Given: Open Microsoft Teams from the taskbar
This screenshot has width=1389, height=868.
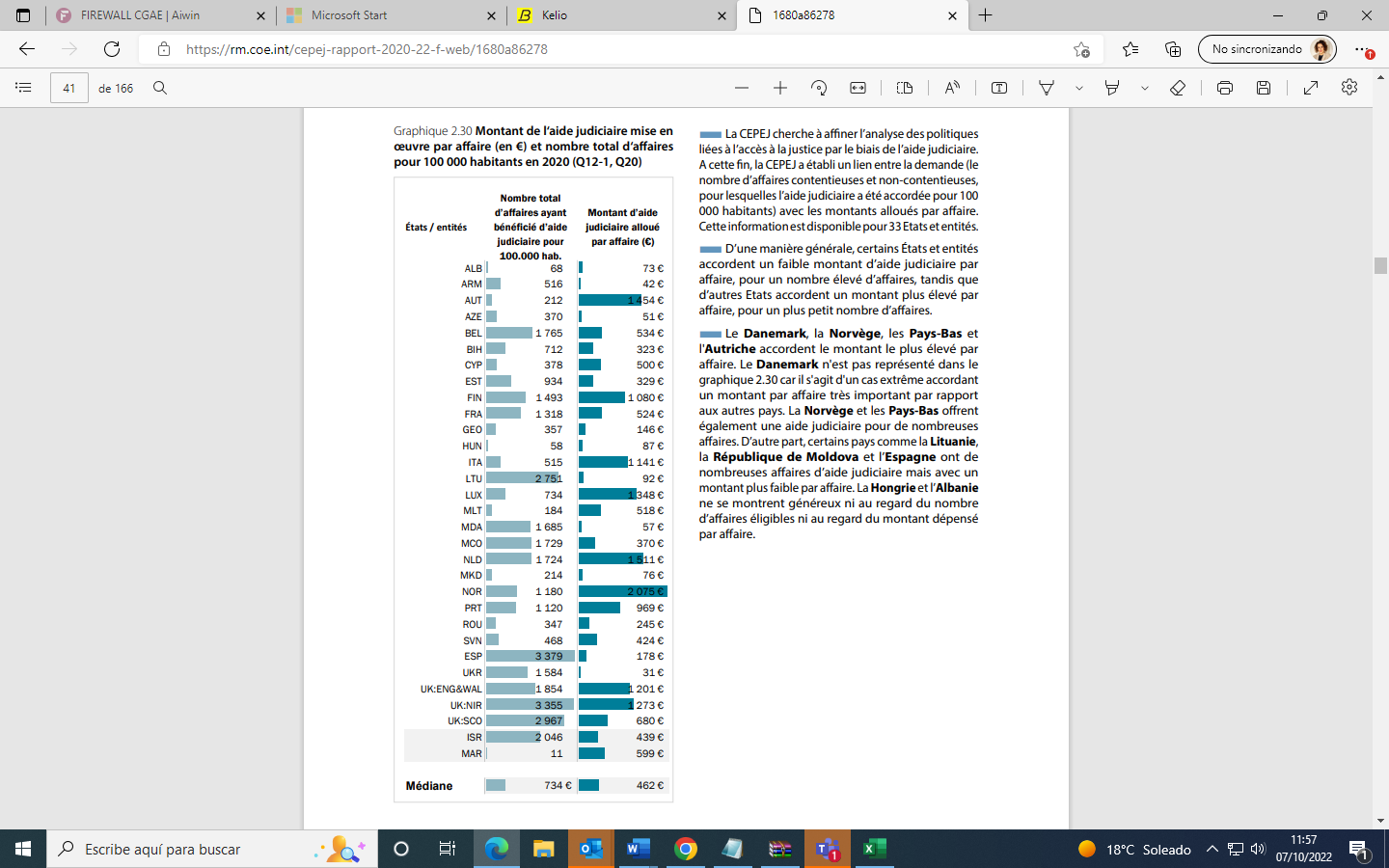Looking at the screenshot, I should point(828,849).
